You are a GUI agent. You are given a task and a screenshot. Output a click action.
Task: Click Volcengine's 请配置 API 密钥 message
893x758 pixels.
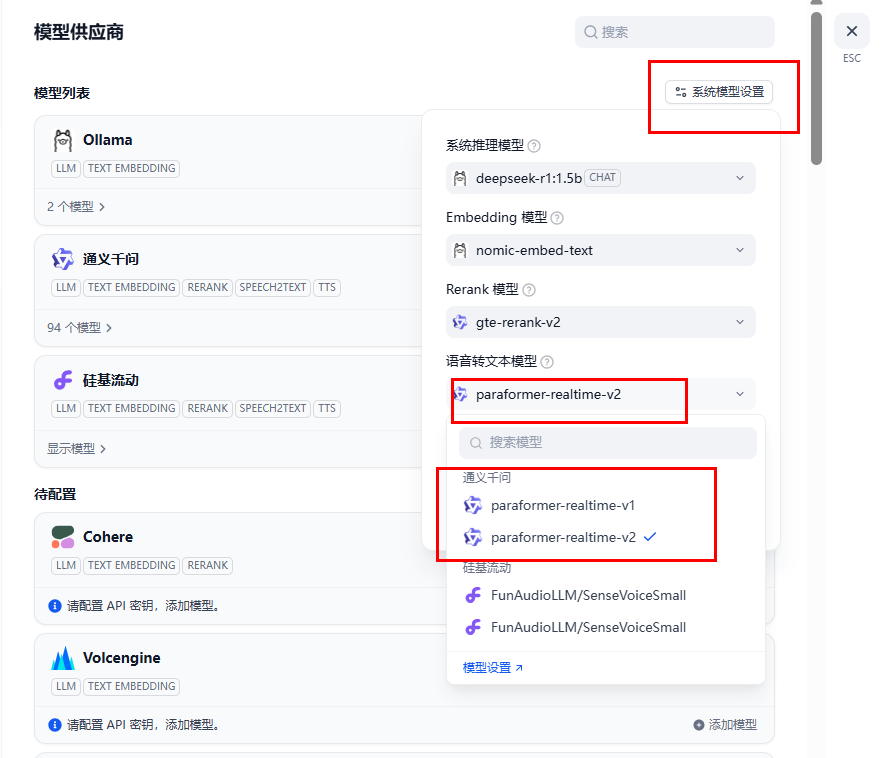[142, 725]
